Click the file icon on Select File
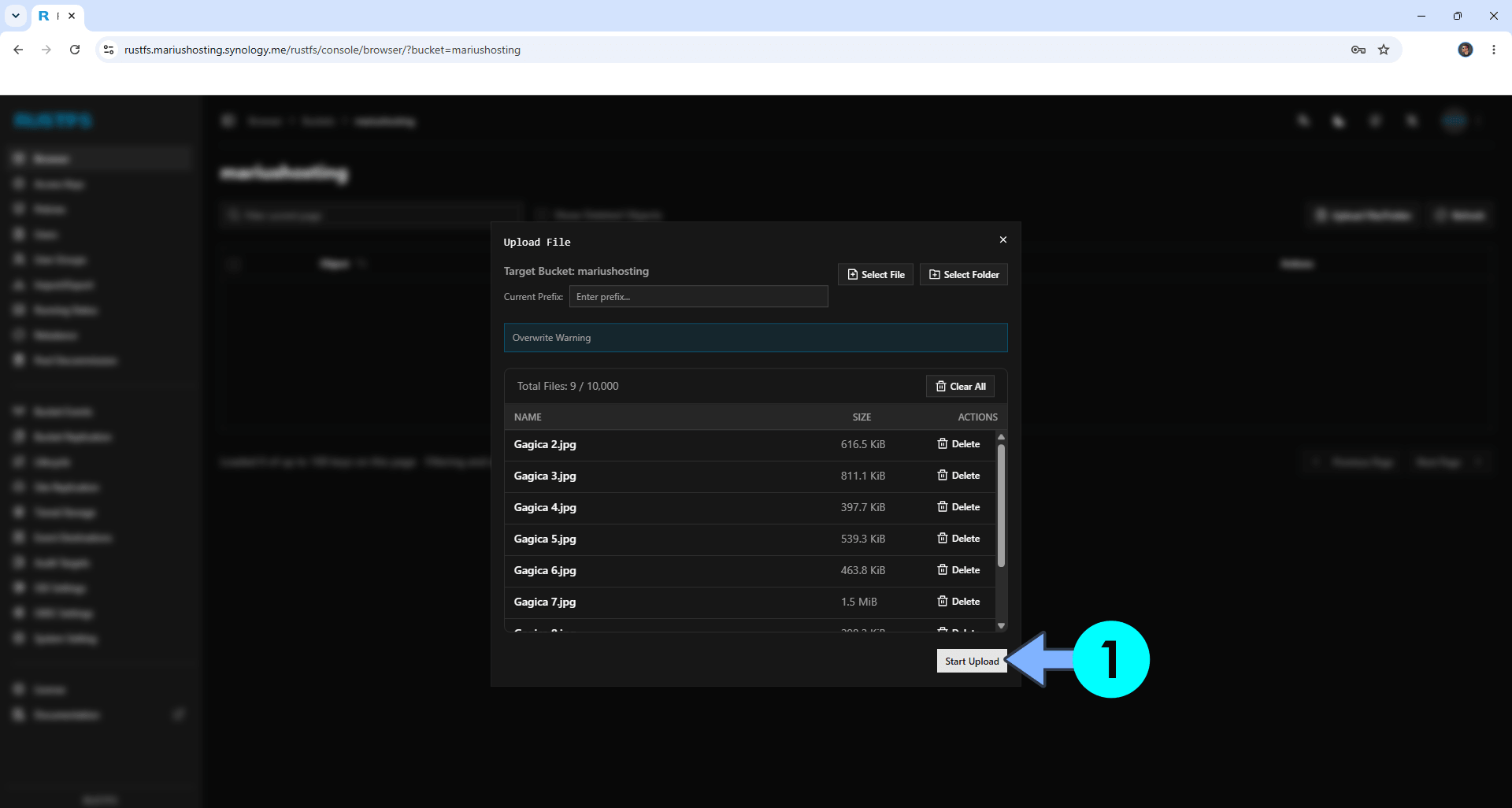The height and width of the screenshot is (808, 1512). 852,274
